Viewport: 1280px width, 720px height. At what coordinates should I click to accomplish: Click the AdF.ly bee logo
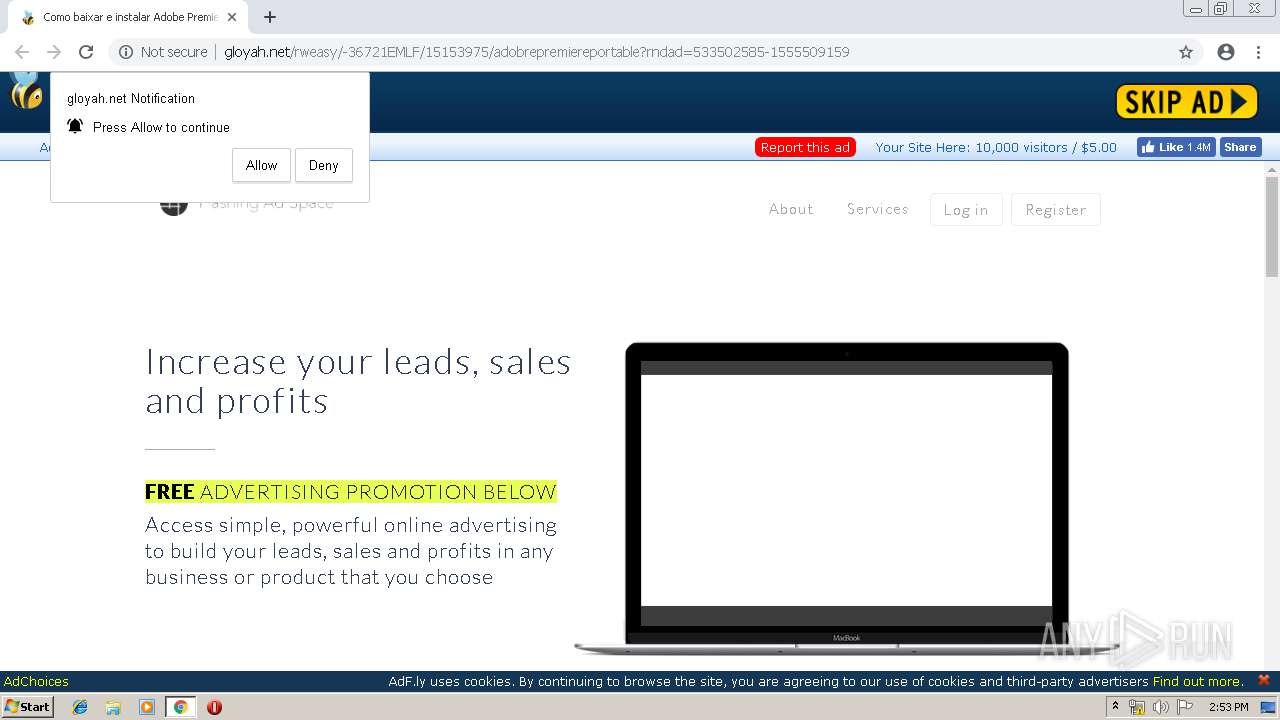[x=26, y=92]
